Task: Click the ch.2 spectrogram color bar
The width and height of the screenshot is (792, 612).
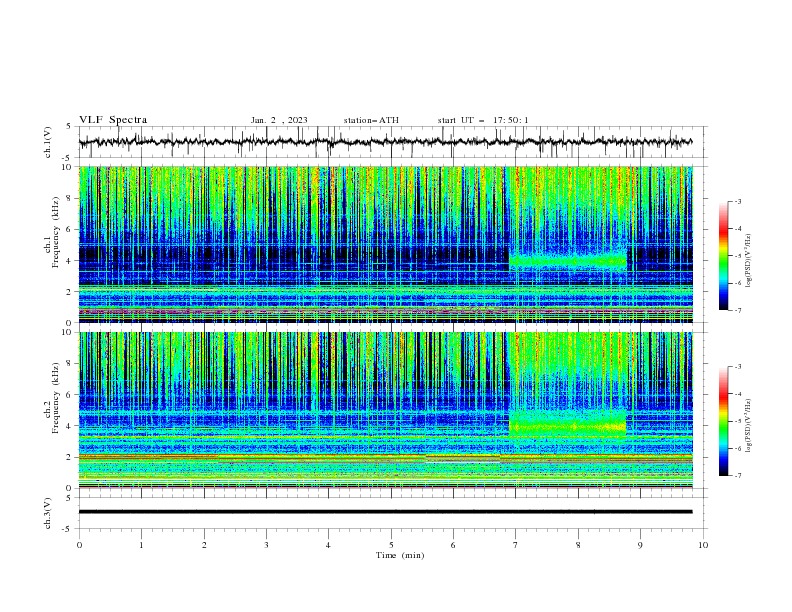Action: pyautogui.click(x=723, y=421)
